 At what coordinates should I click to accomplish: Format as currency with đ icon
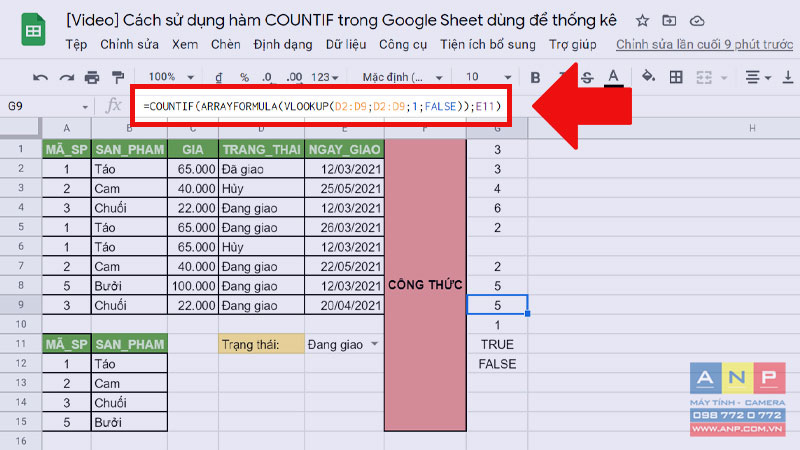tap(218, 78)
